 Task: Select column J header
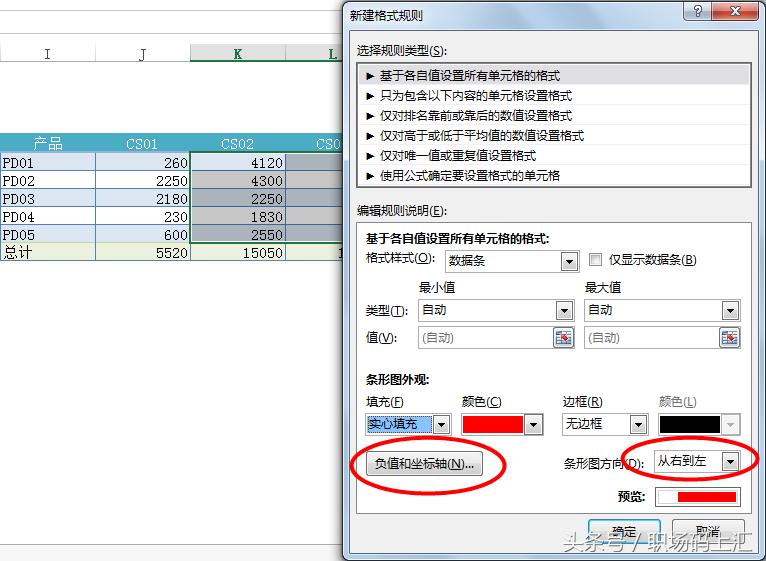[x=143, y=53]
